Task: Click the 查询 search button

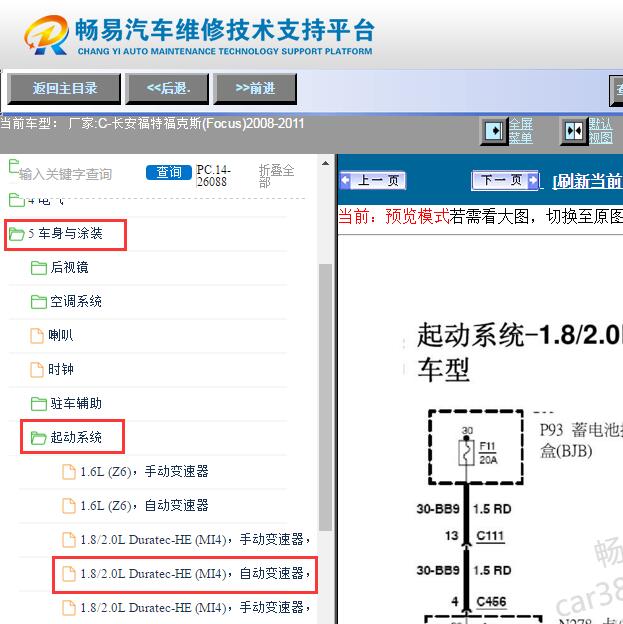Action: click(169, 172)
